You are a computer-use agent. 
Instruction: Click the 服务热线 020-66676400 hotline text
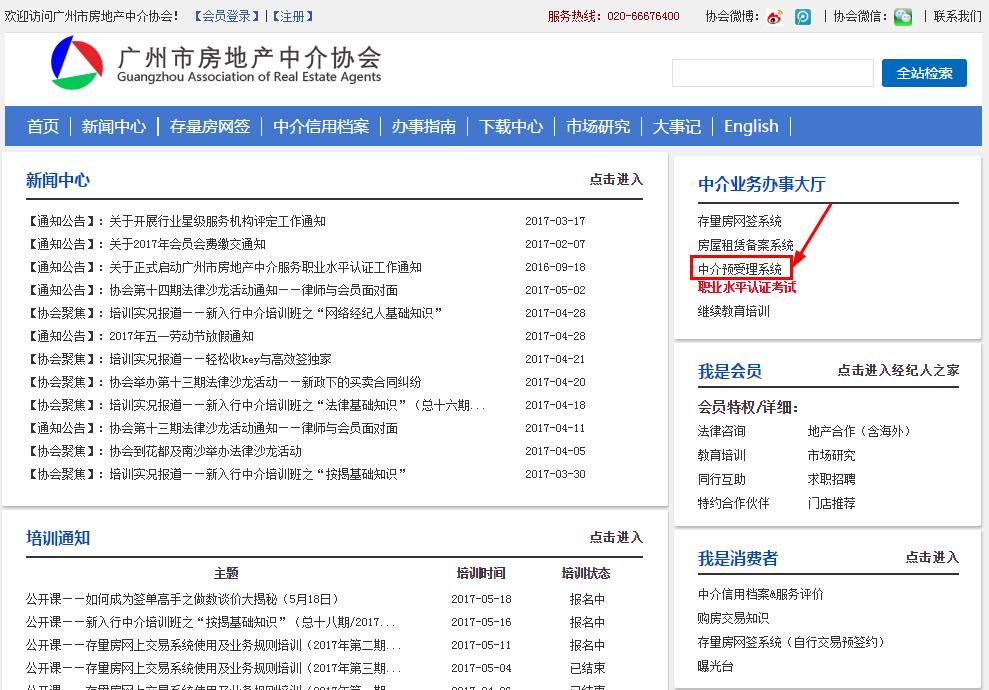(x=614, y=16)
